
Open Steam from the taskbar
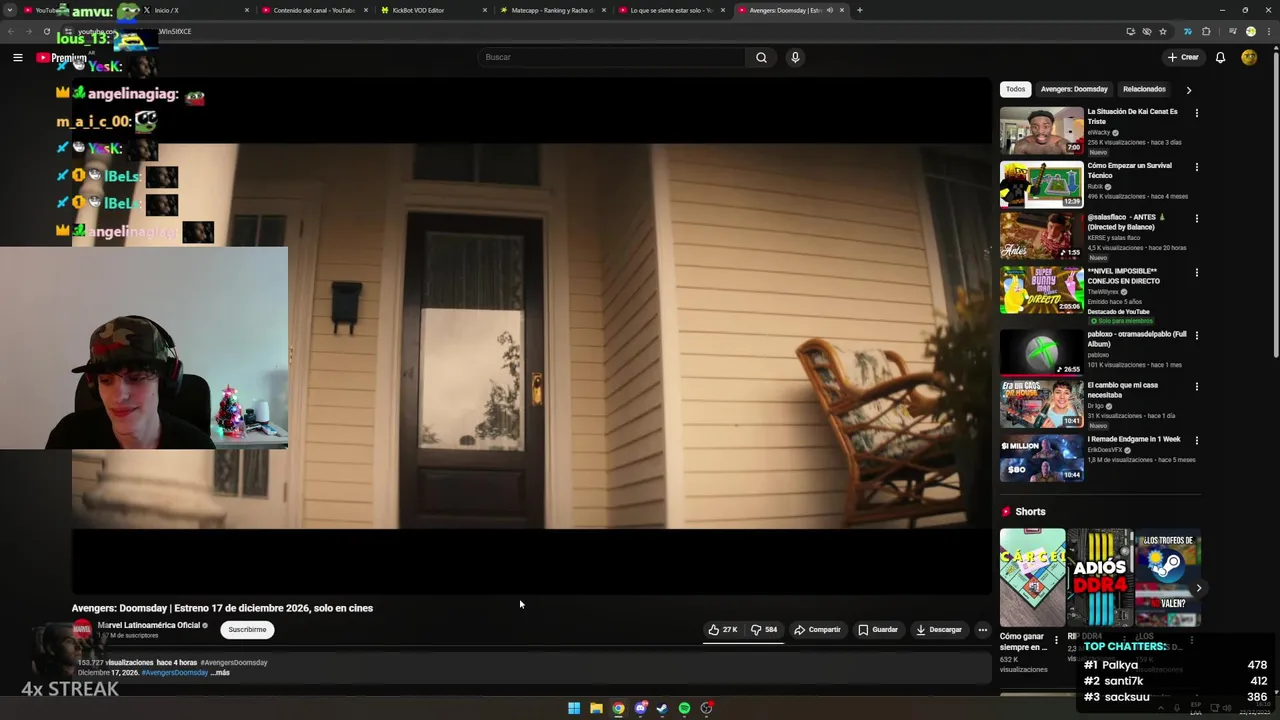[662, 708]
